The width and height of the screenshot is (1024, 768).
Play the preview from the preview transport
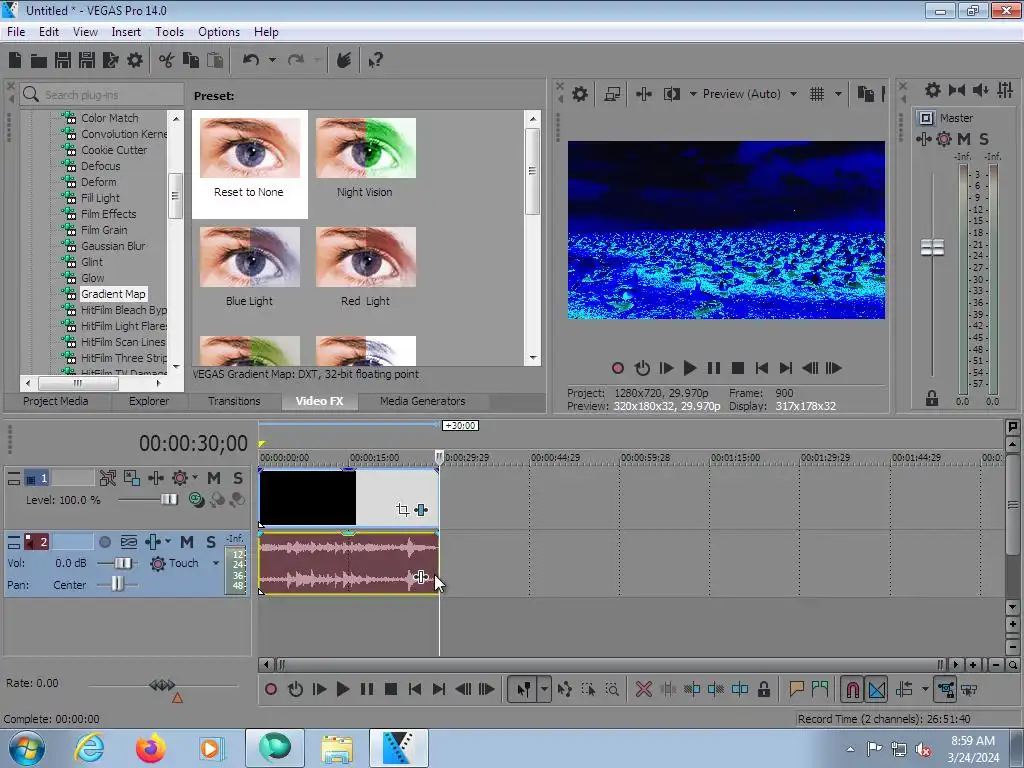point(690,368)
